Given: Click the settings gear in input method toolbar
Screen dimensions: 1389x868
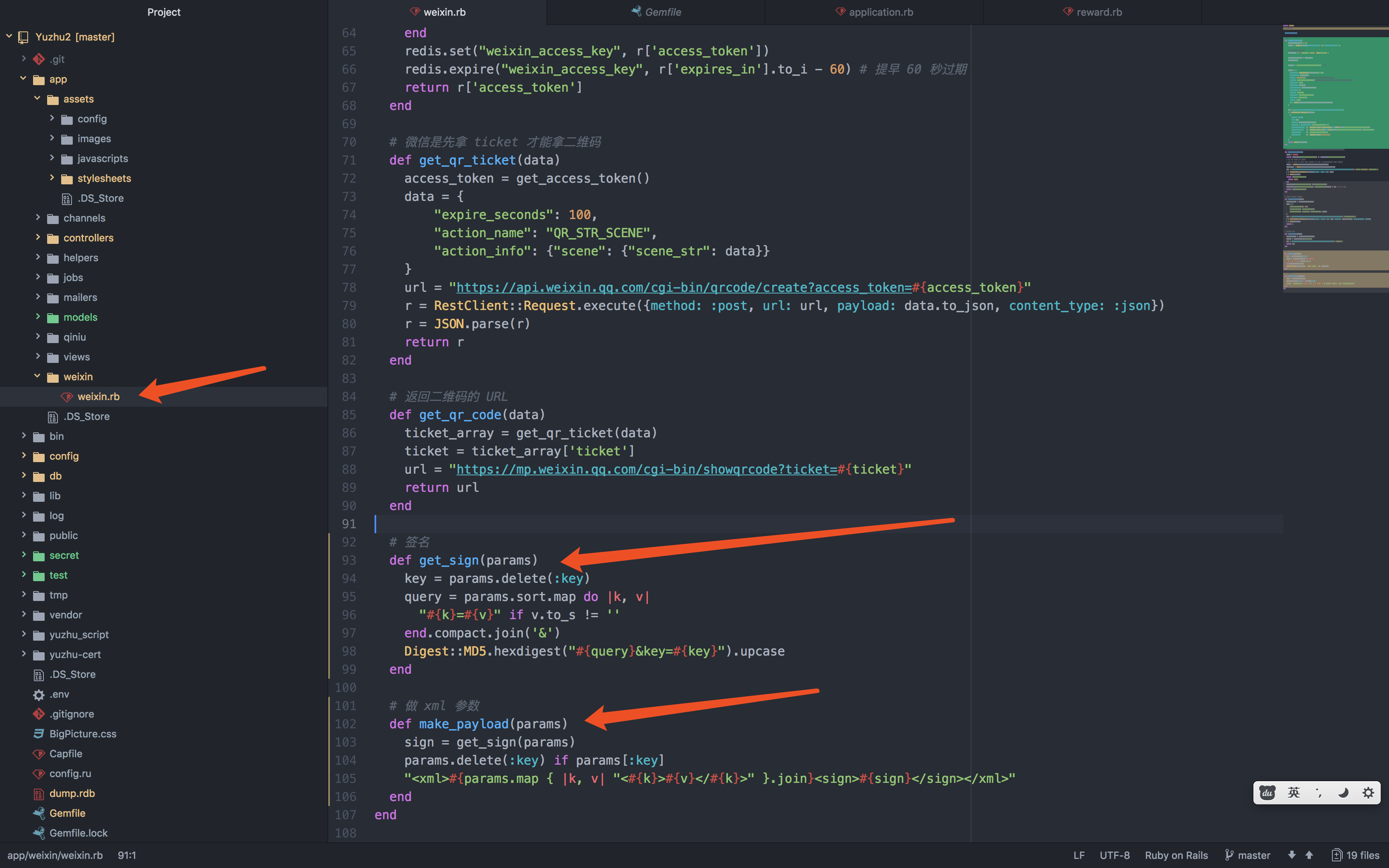Looking at the screenshot, I should tap(1368, 793).
